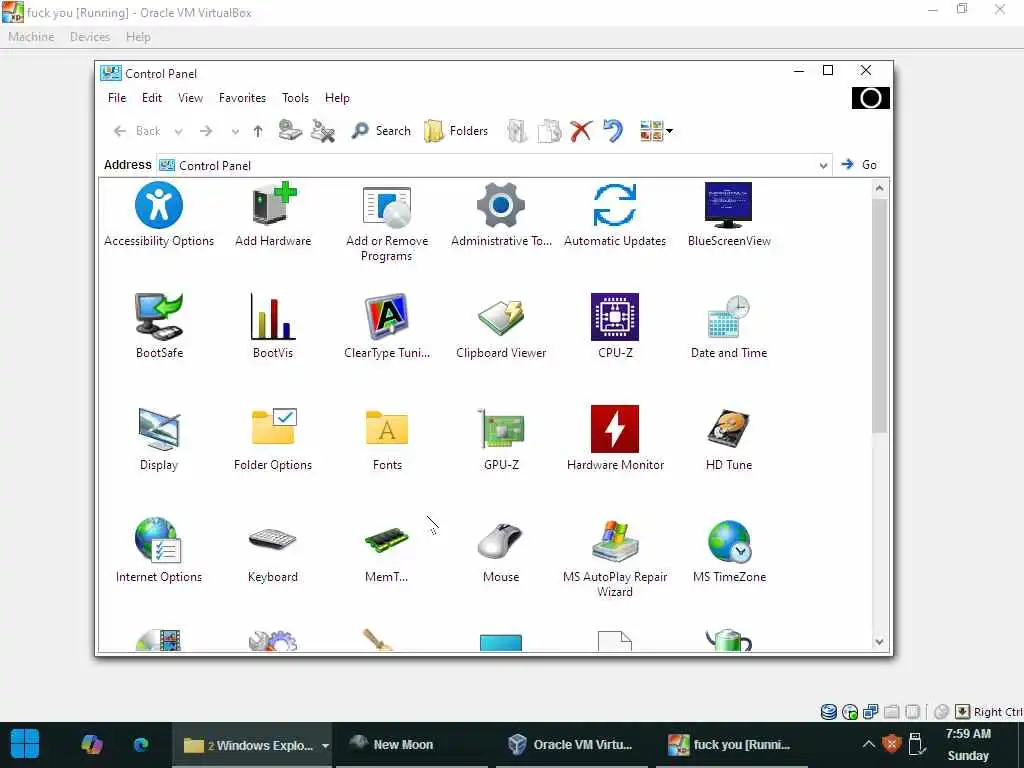Click the Forward arrow in toolbar
Viewport: 1024px width, 768px height.
tap(206, 131)
